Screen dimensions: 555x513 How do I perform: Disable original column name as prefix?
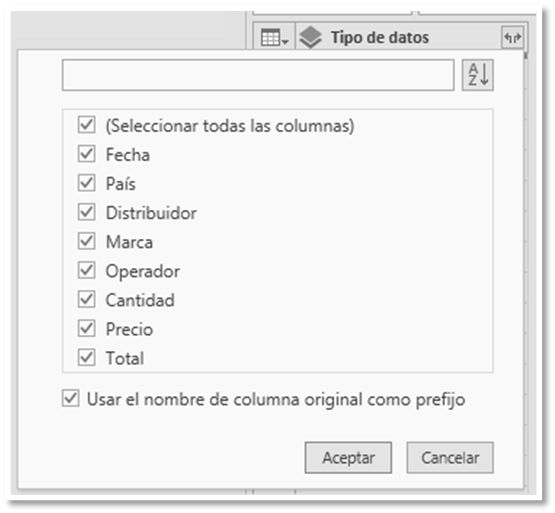click(70, 399)
